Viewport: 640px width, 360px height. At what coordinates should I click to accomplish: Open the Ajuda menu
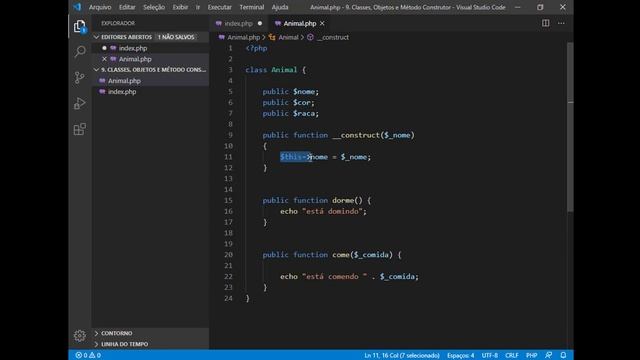click(280, 7)
